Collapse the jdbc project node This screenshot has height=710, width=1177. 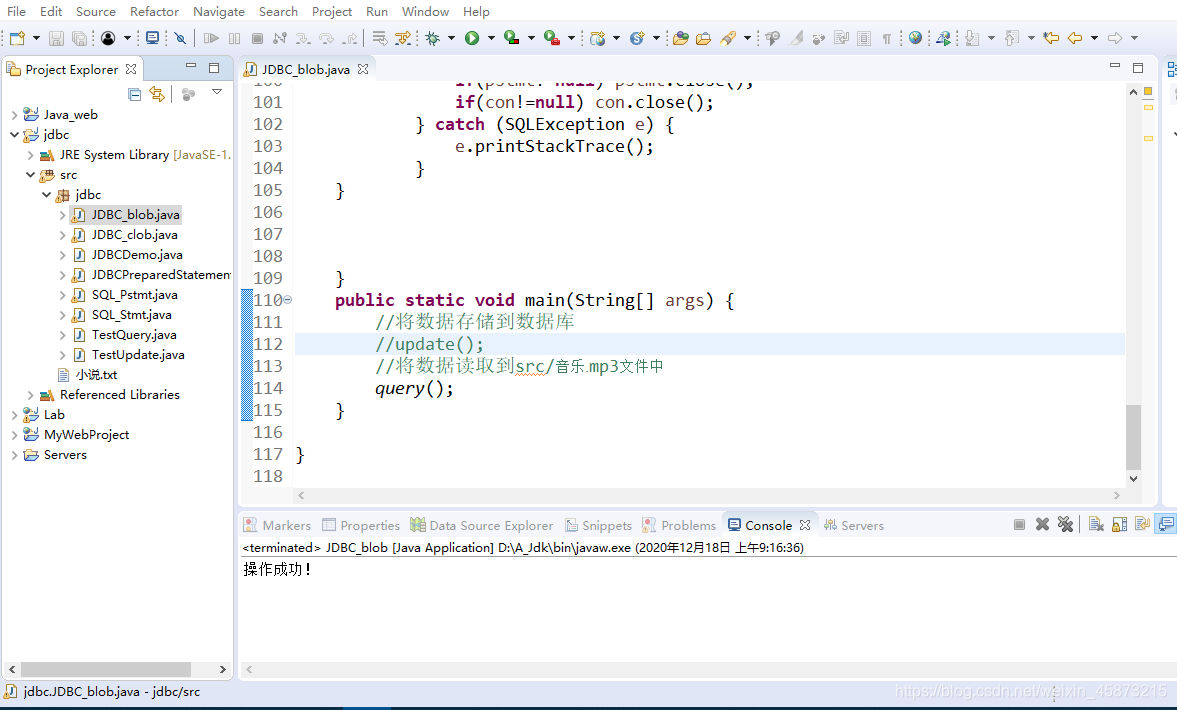[14, 134]
